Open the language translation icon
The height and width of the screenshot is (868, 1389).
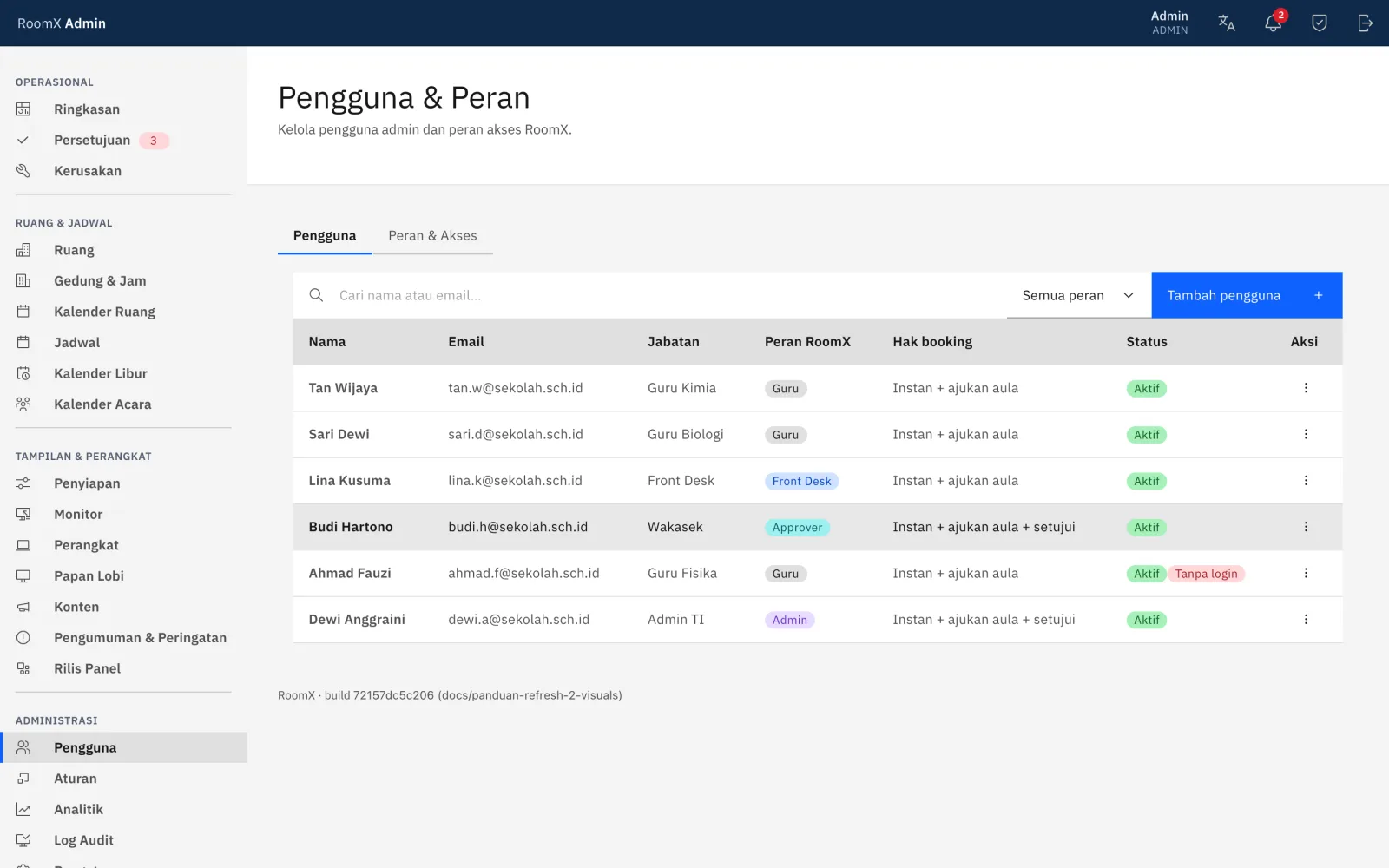pyautogui.click(x=1227, y=23)
